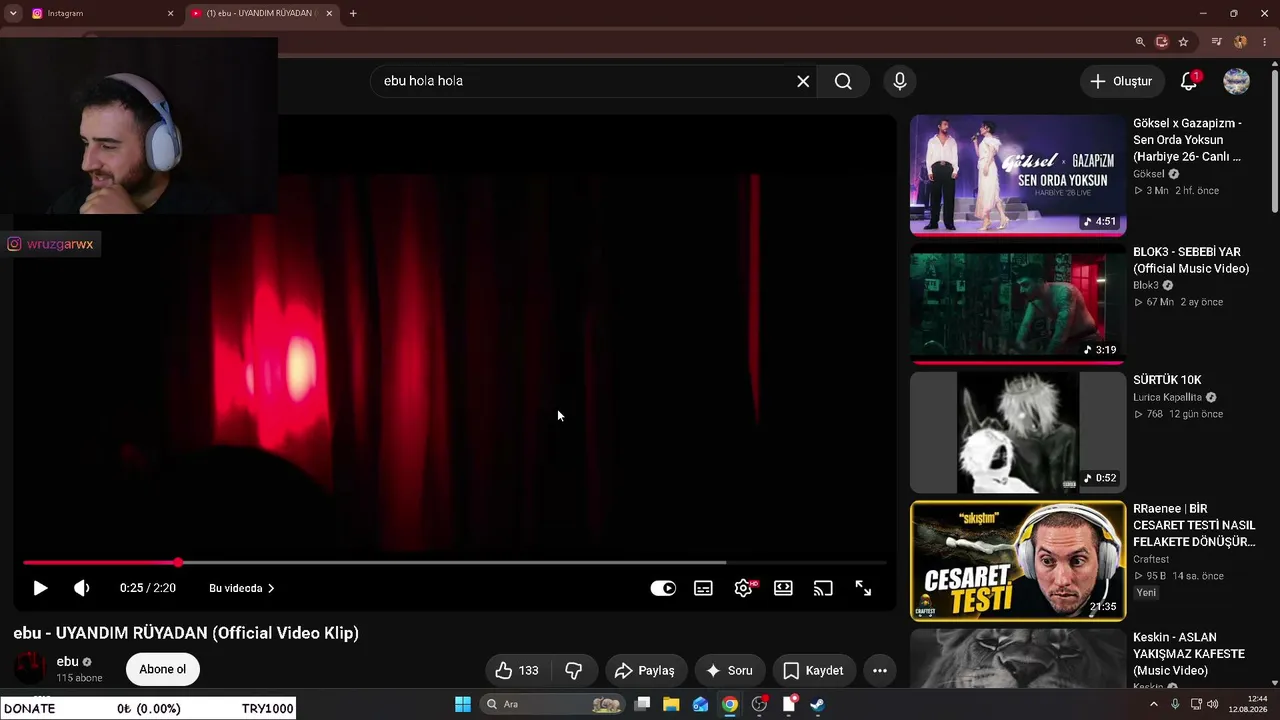The width and height of the screenshot is (1280, 720).
Task: Open Steam from the taskbar
Action: (x=817, y=704)
